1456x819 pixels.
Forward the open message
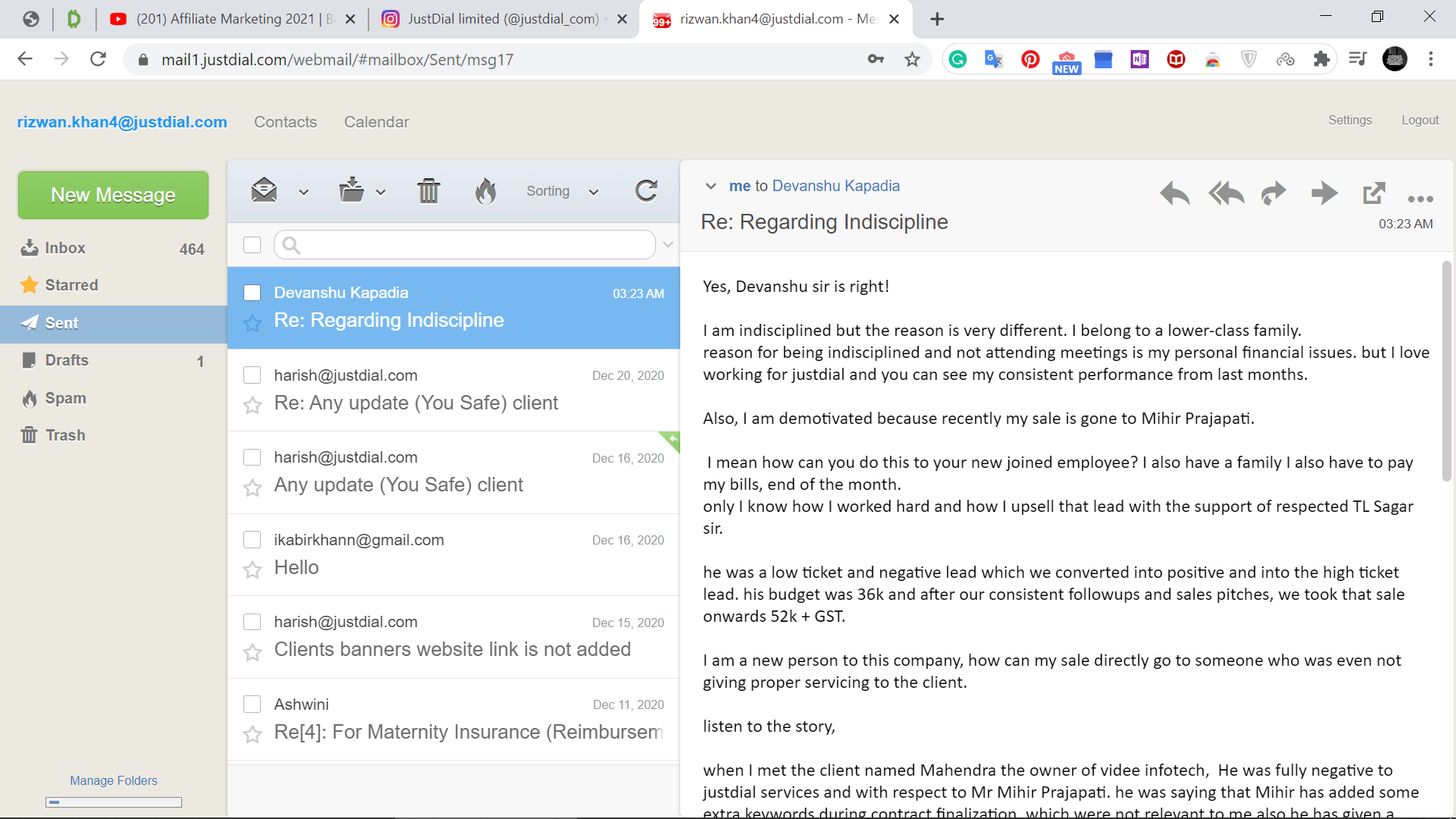pos(1274,193)
